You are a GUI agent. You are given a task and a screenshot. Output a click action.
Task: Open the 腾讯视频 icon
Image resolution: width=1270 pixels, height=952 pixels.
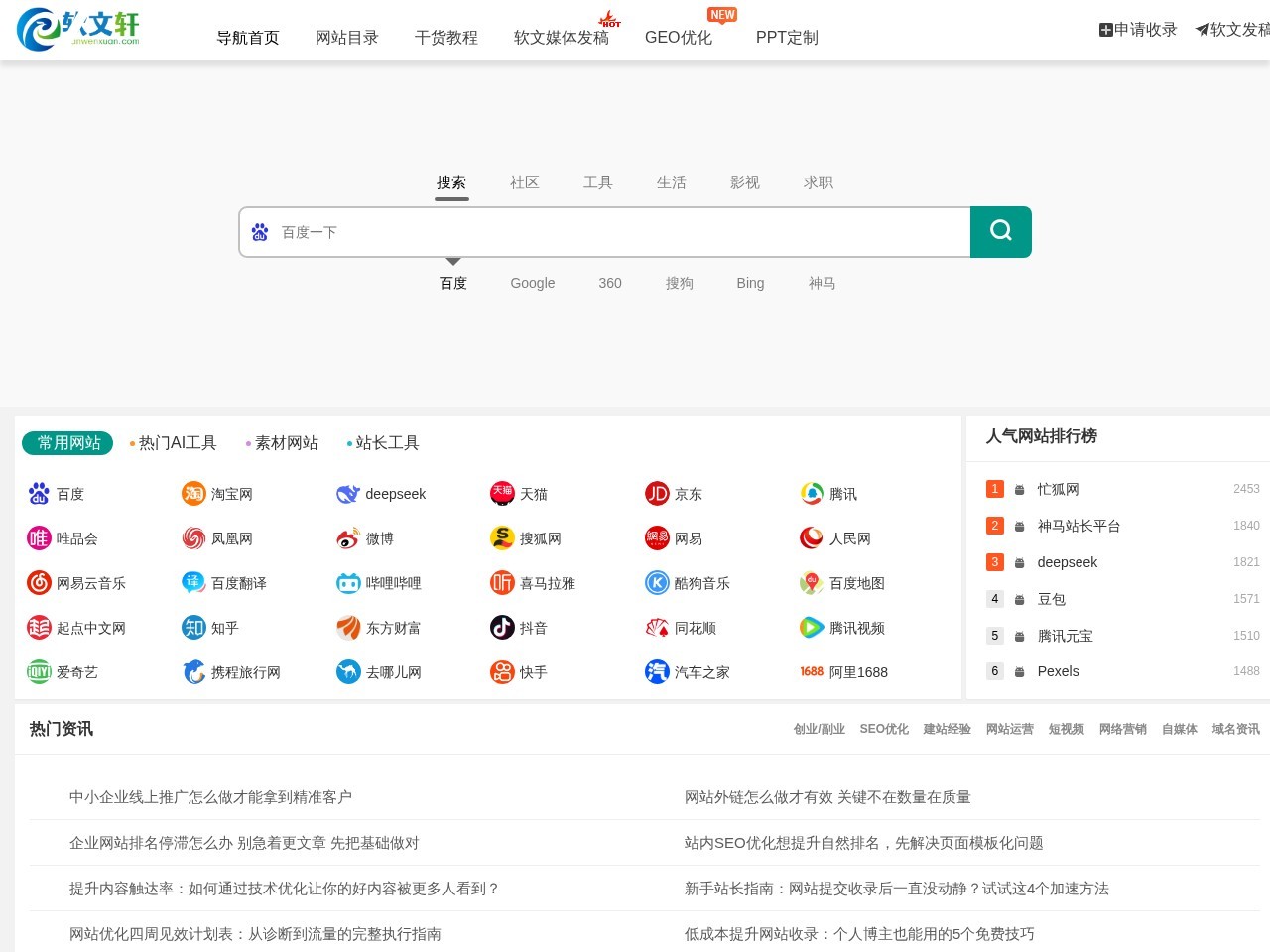point(812,628)
